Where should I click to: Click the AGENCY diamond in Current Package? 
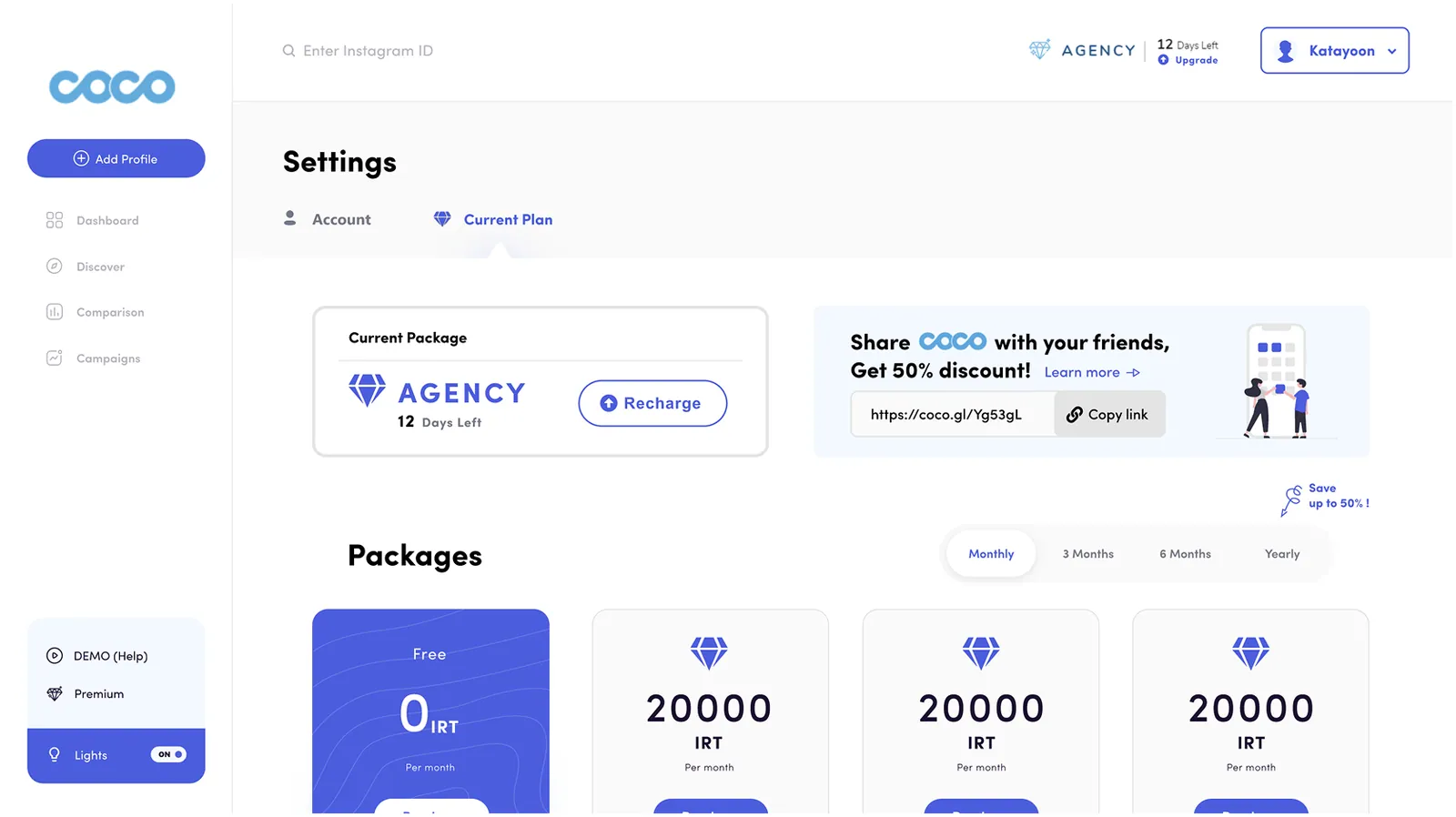click(367, 390)
